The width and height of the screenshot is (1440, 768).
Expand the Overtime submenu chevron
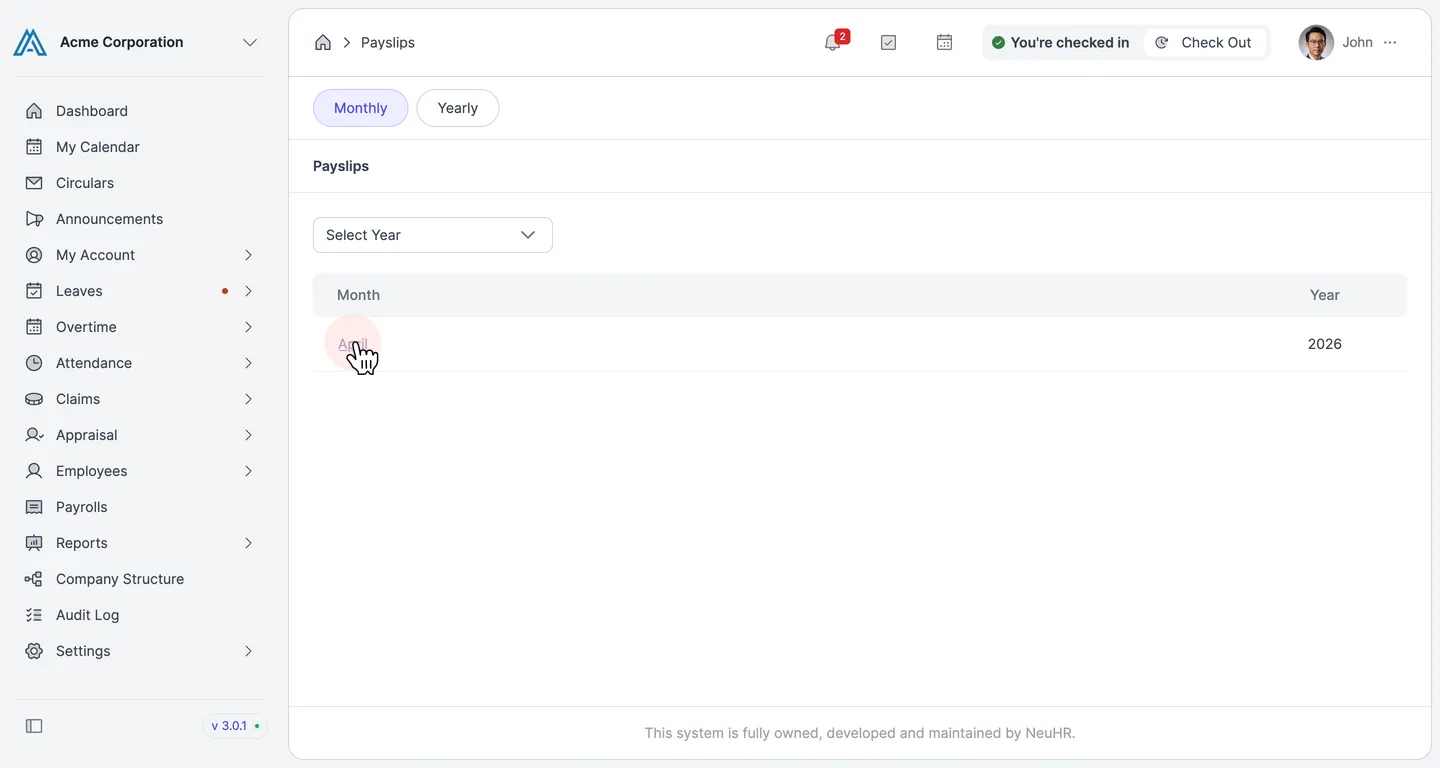click(x=248, y=327)
